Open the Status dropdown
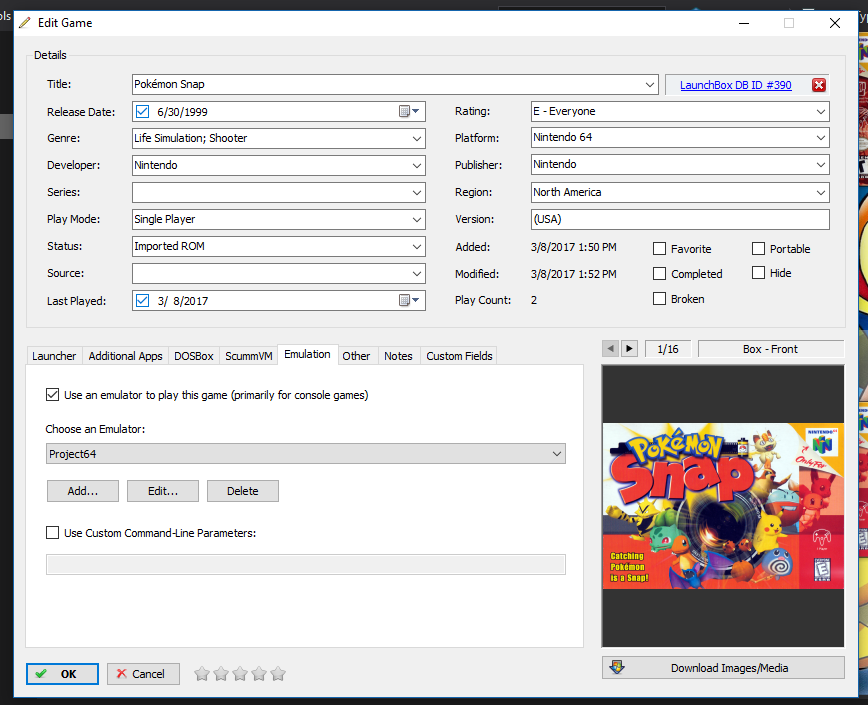This screenshot has width=868, height=705. pyautogui.click(x=417, y=247)
